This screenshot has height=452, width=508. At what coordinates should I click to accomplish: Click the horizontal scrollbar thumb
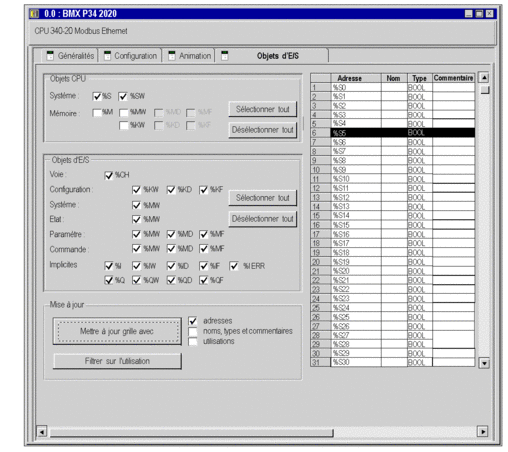click(x=191, y=433)
